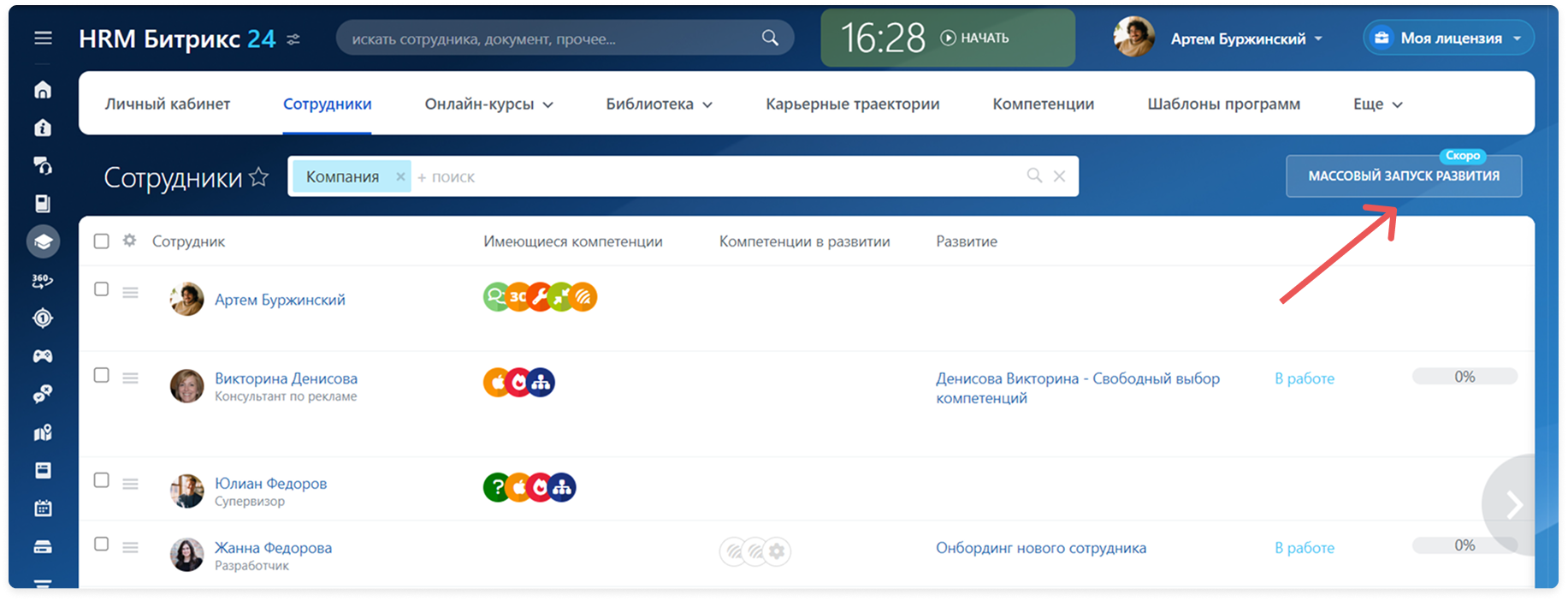
Task: Open Свободный выбор компетенций development link
Action: pos(1078,388)
